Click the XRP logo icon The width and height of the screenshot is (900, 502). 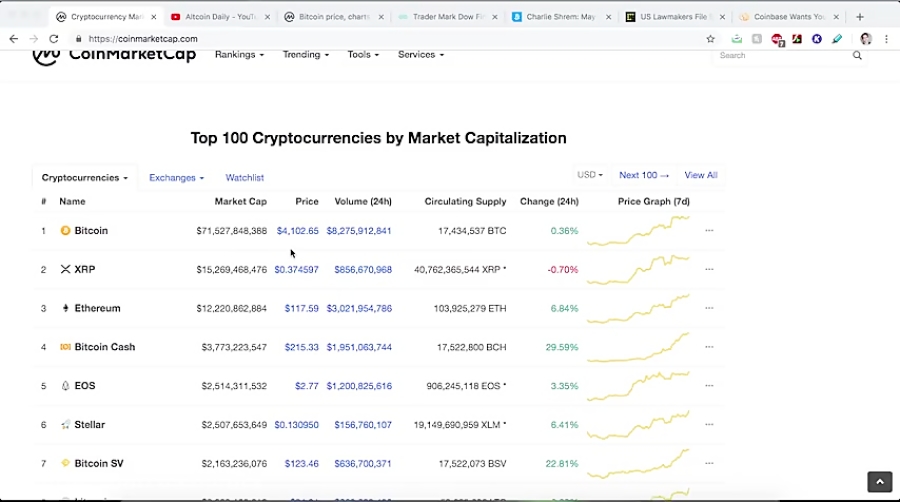point(65,269)
